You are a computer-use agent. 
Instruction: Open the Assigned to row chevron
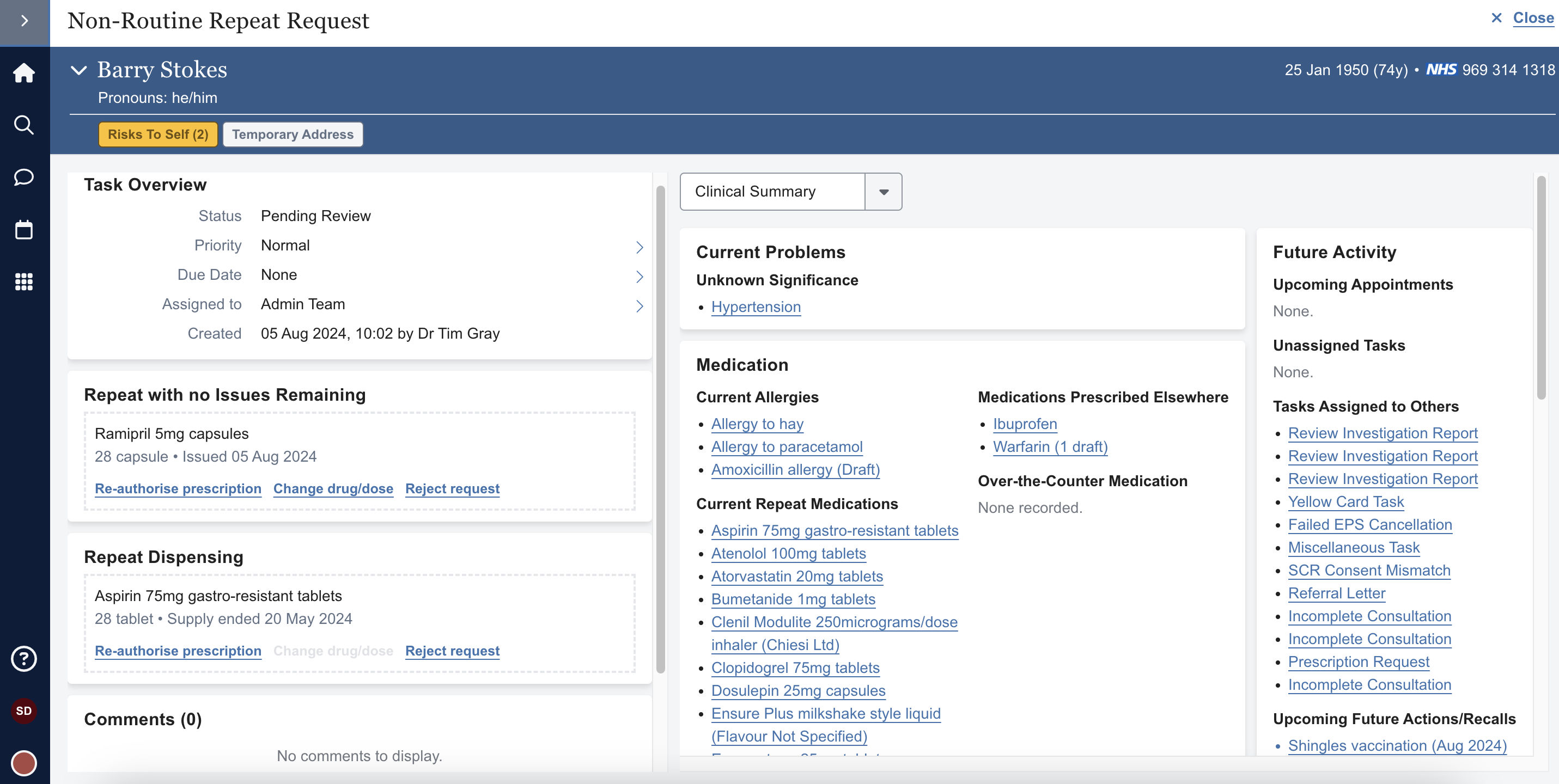(639, 305)
